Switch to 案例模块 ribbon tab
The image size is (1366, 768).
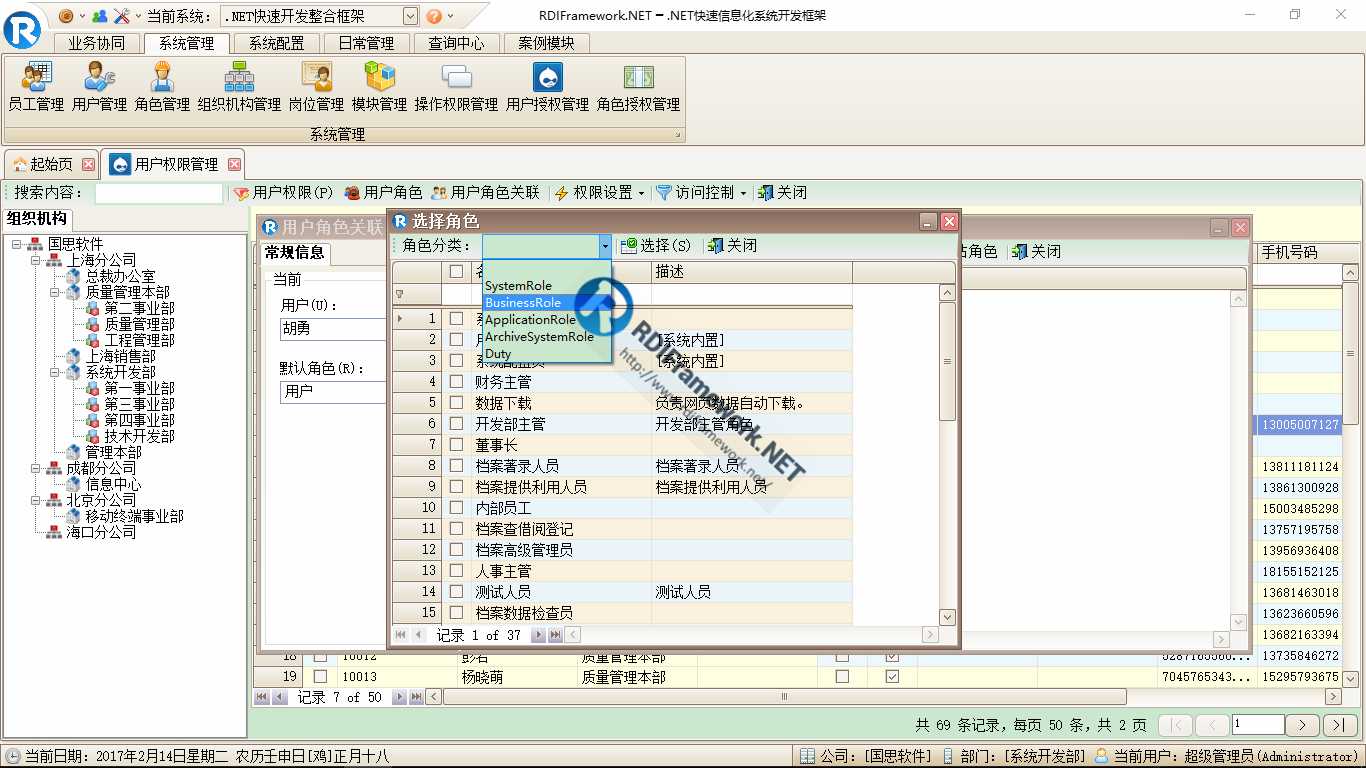click(x=547, y=43)
